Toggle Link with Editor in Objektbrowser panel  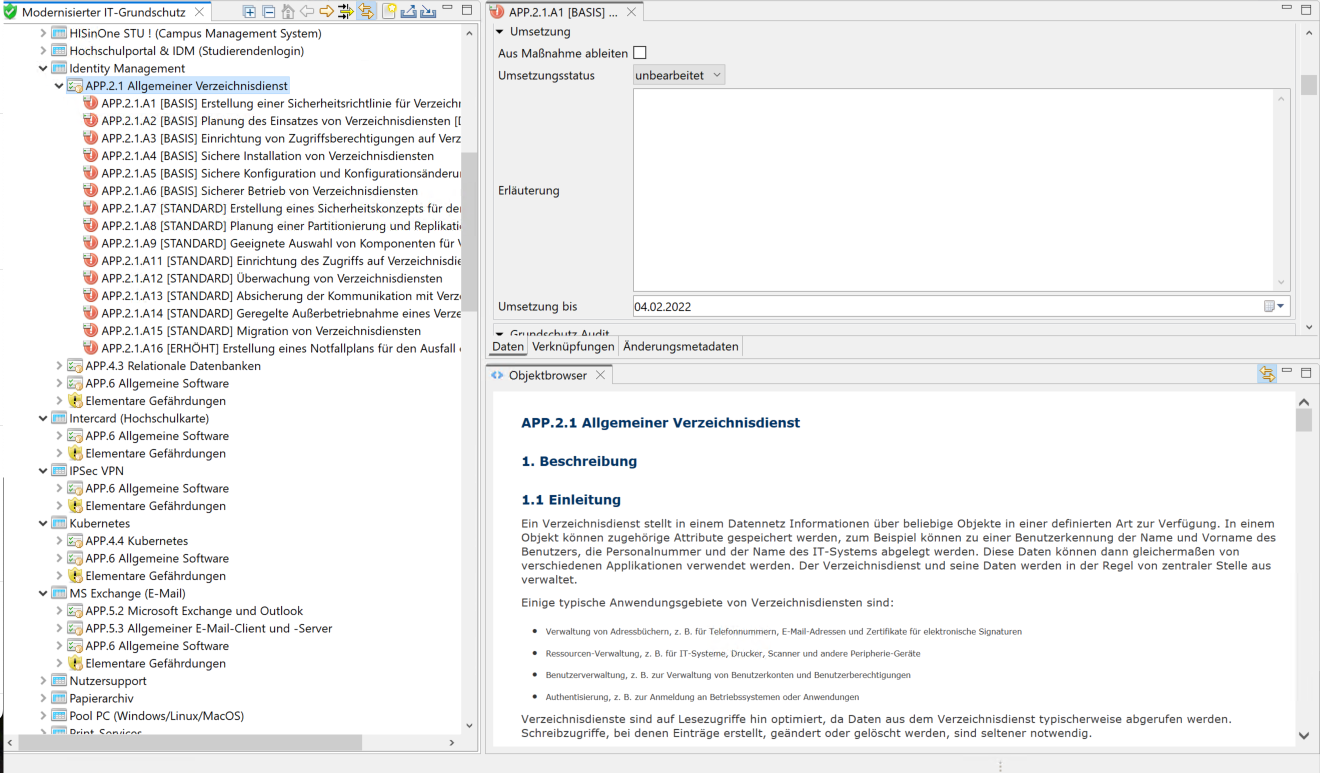(1267, 374)
